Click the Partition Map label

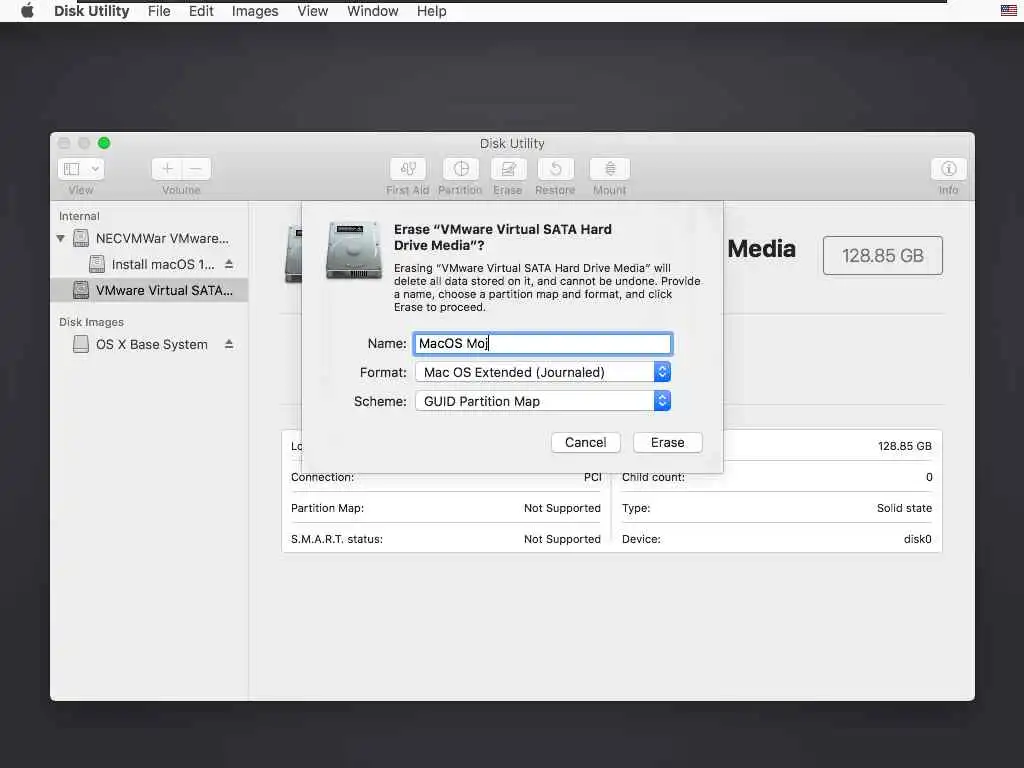pos(327,508)
